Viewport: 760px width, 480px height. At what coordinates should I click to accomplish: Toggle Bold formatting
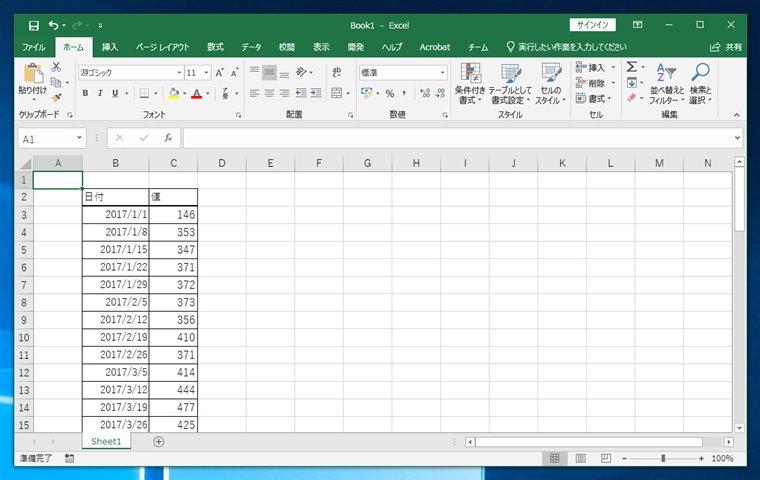point(85,93)
